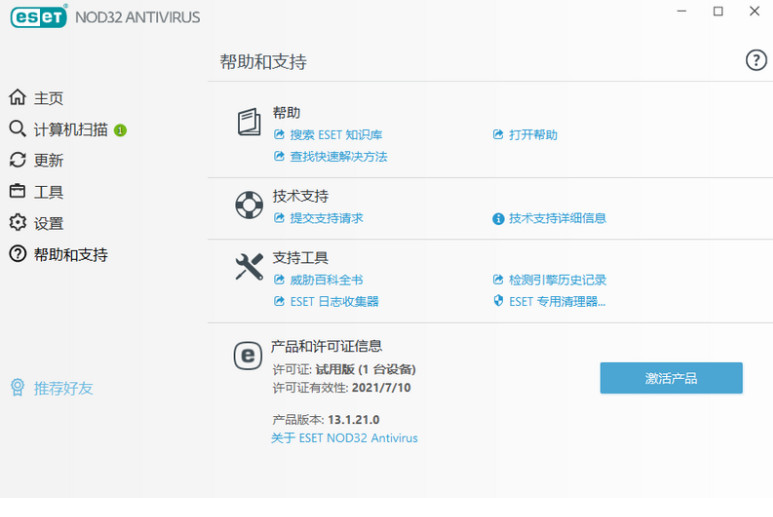Click the 支持工具 section heading
This screenshot has height=517, width=773.
click(300, 257)
